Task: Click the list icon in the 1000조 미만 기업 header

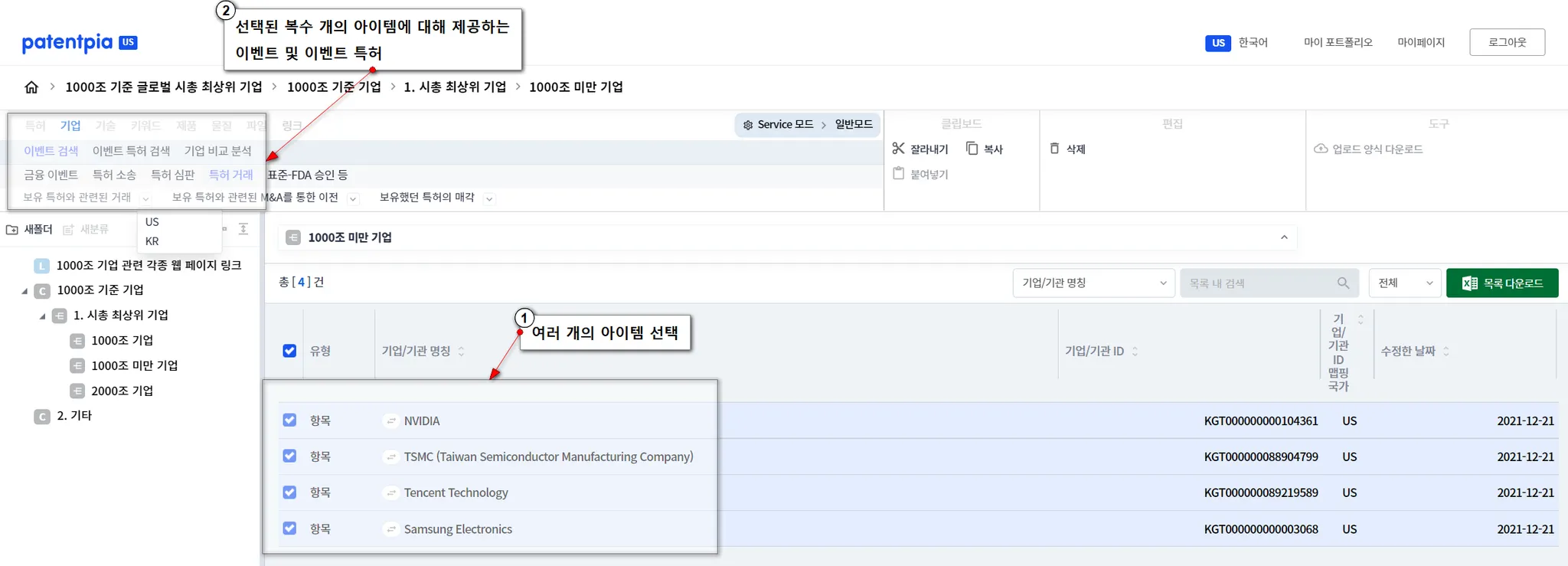Action: (293, 238)
